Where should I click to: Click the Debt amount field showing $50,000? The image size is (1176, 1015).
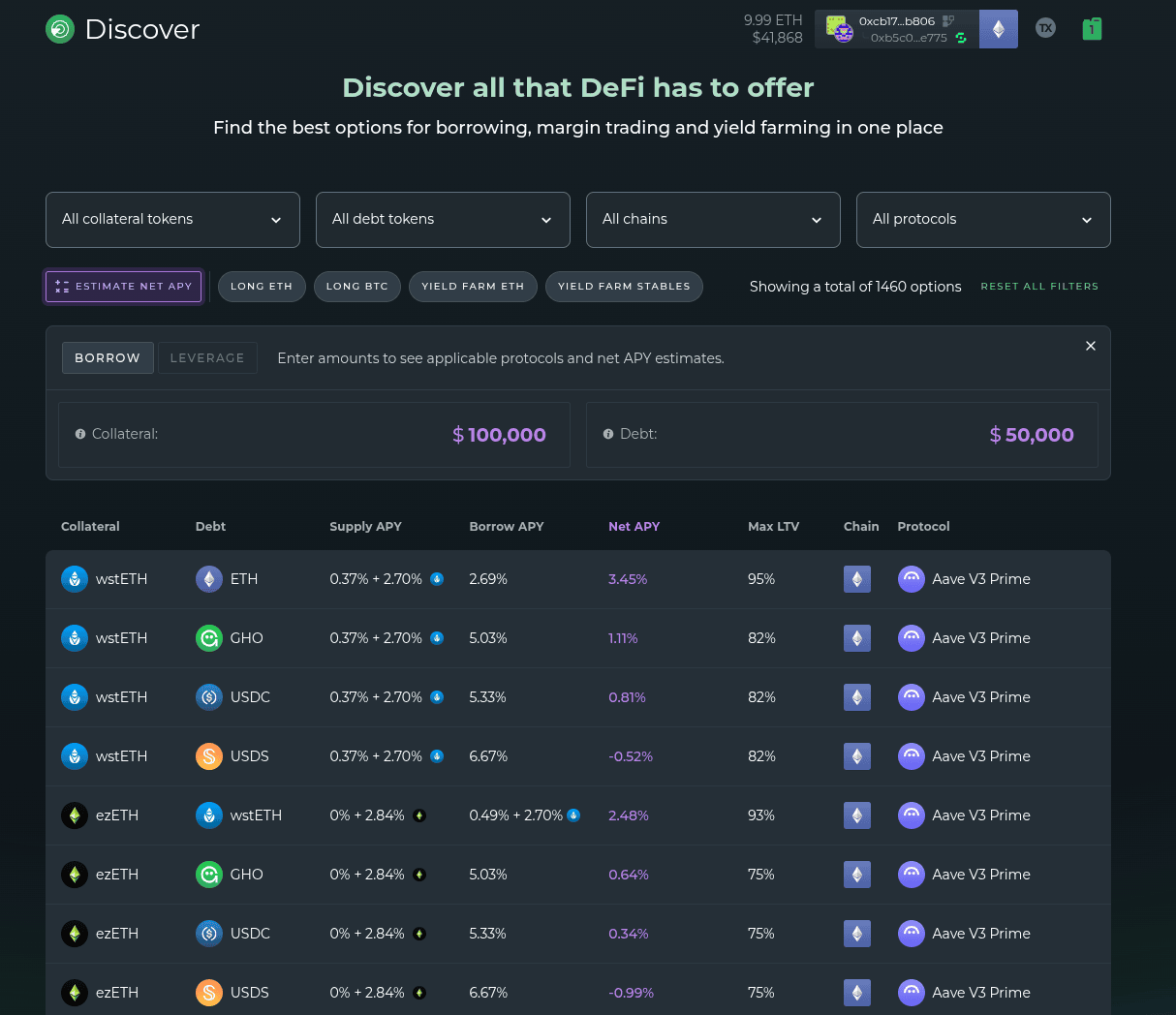(x=842, y=435)
